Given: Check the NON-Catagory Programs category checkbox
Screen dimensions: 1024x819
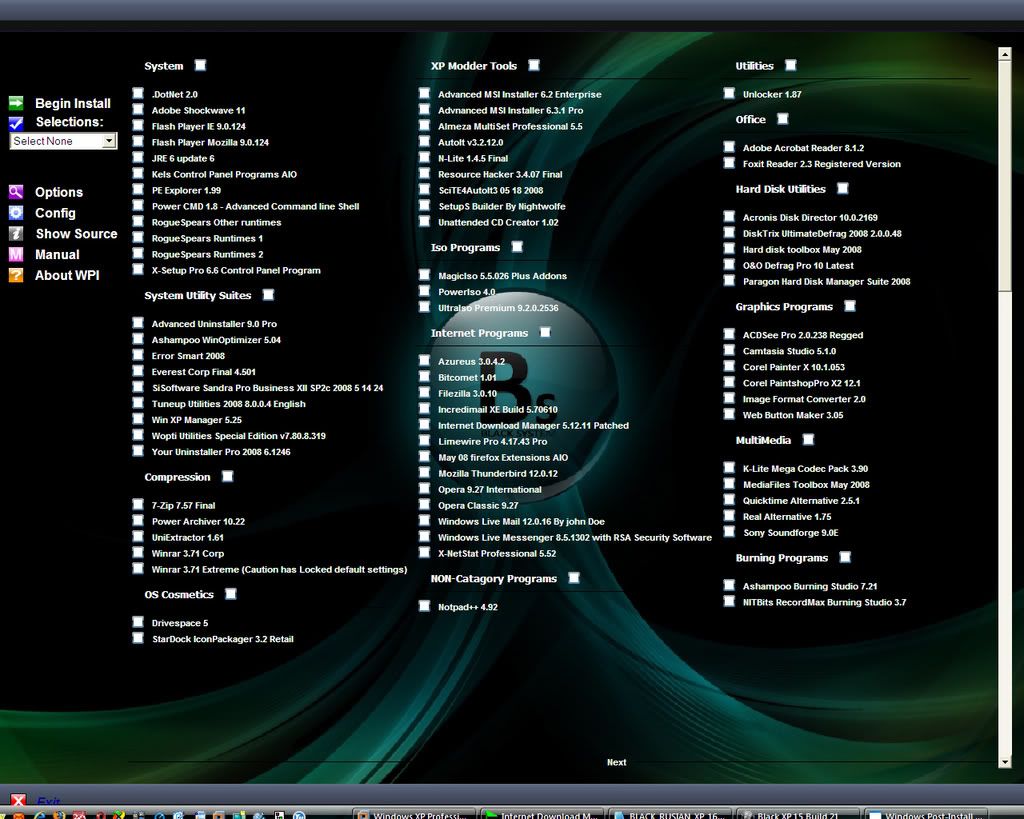Looking at the screenshot, I should 575,577.
